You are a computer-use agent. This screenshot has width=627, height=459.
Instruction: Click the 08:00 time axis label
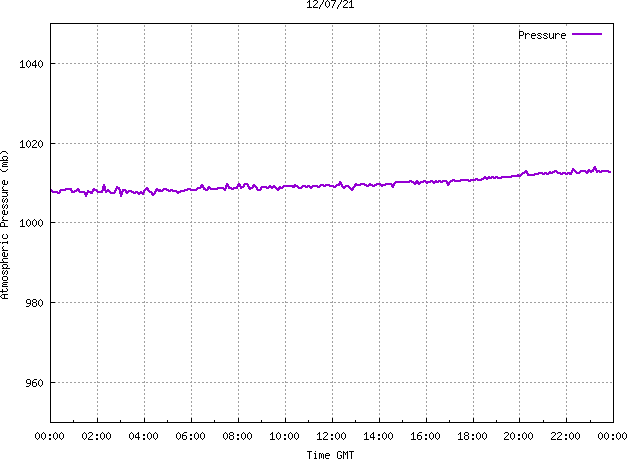(238, 436)
